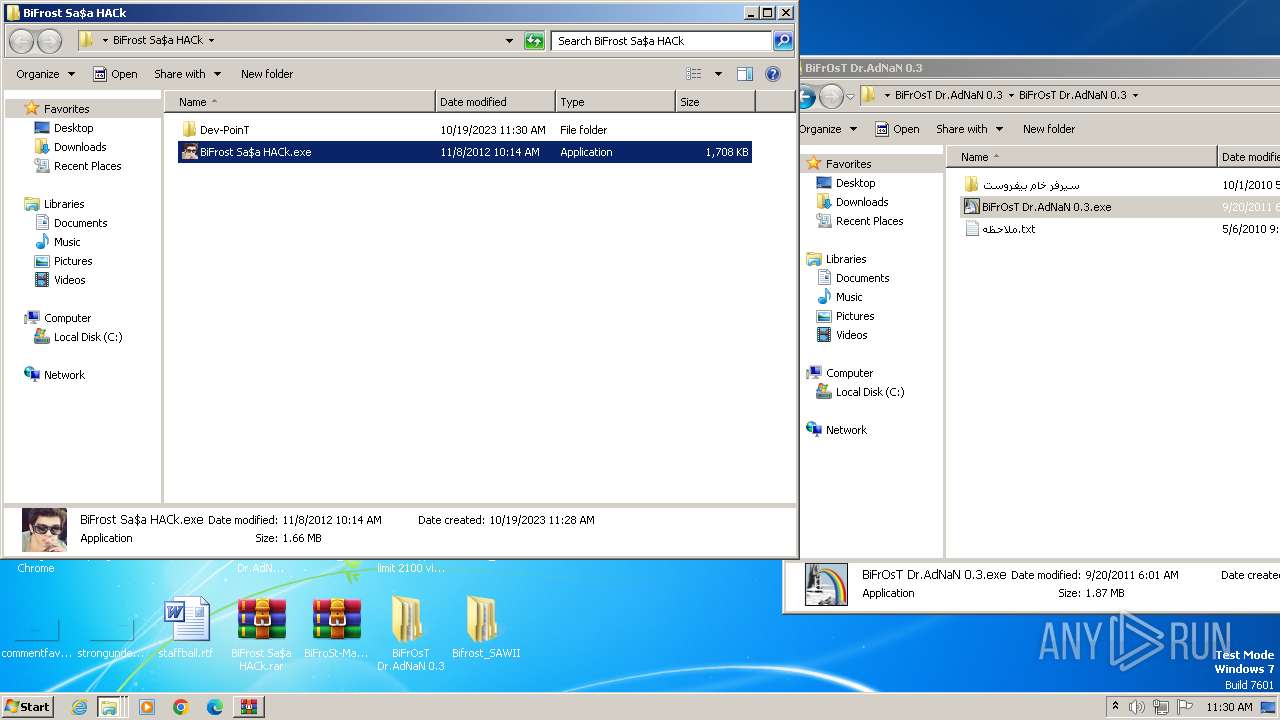Select Computer in front window sidebar
This screenshot has width=1280, height=720.
pyautogui.click(x=67, y=318)
